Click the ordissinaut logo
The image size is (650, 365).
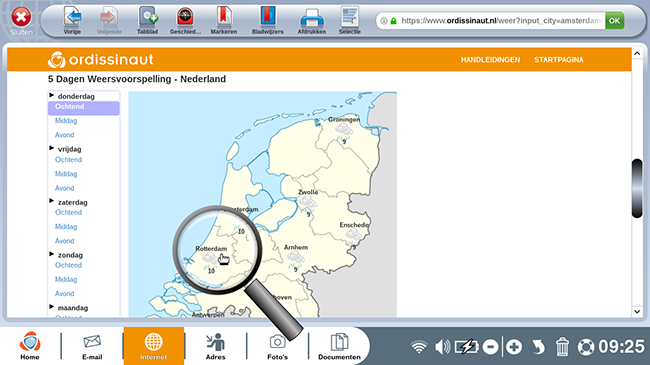click(101, 60)
